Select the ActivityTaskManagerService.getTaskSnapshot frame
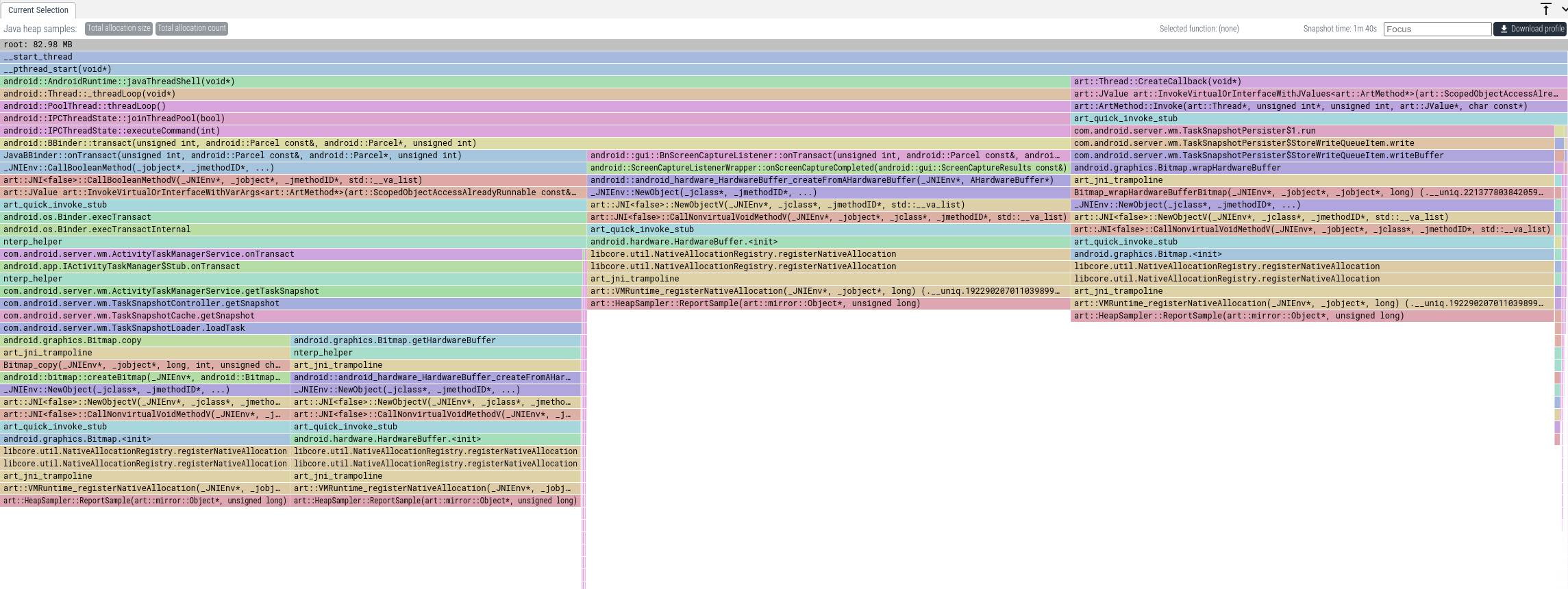 pyautogui.click(x=291, y=291)
